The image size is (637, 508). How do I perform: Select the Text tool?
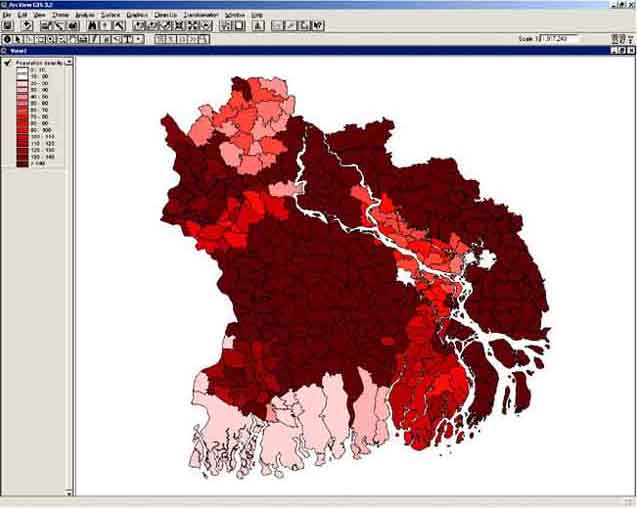(x=128, y=39)
